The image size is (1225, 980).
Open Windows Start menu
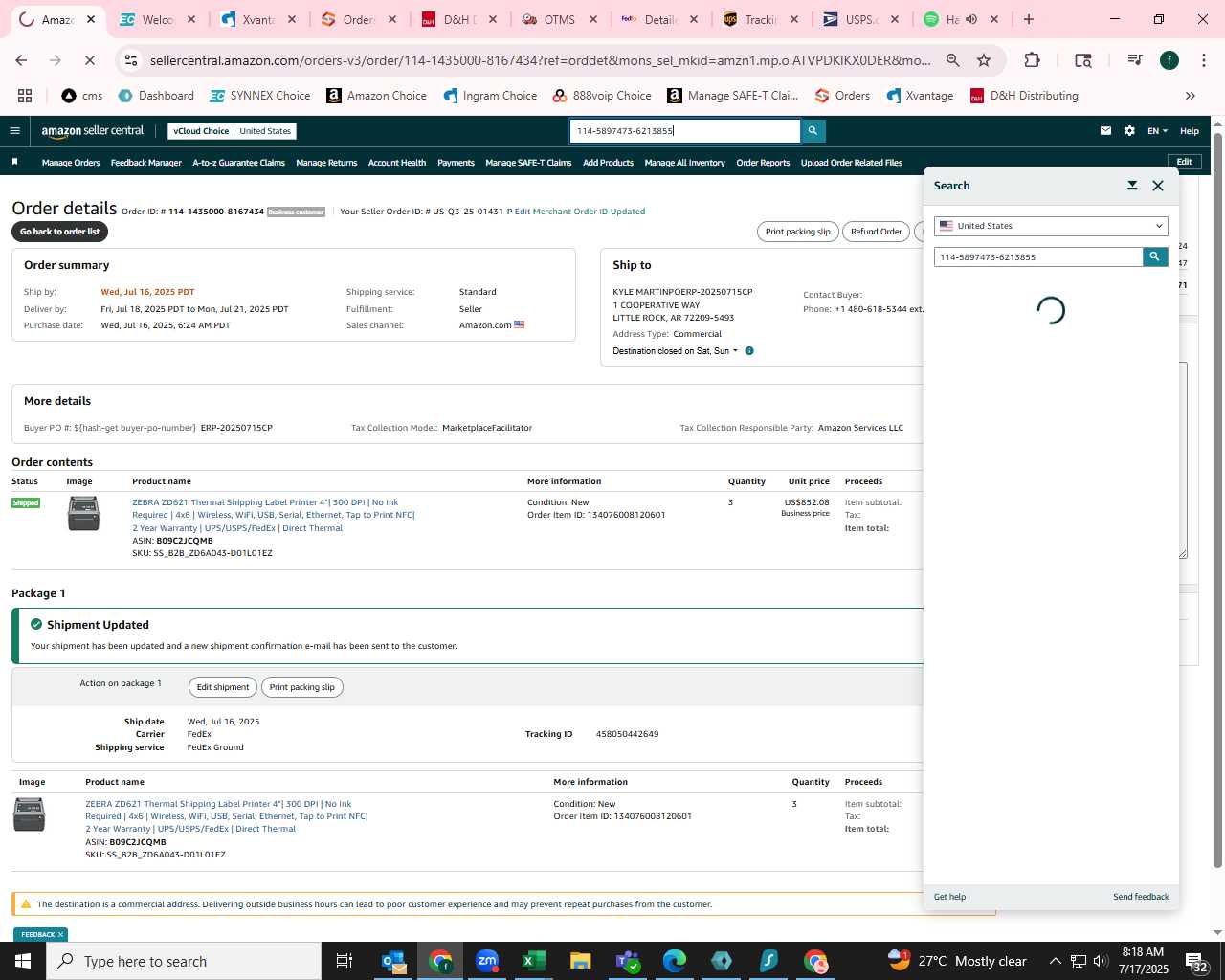point(23,961)
